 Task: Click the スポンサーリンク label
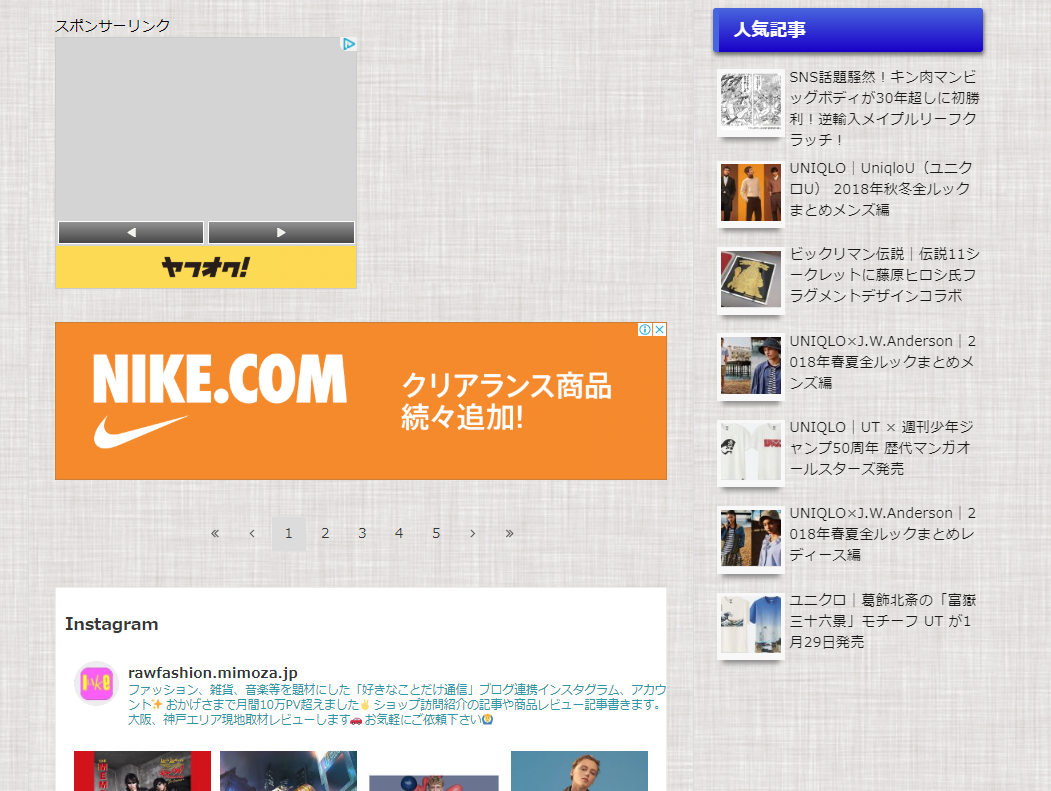112,25
